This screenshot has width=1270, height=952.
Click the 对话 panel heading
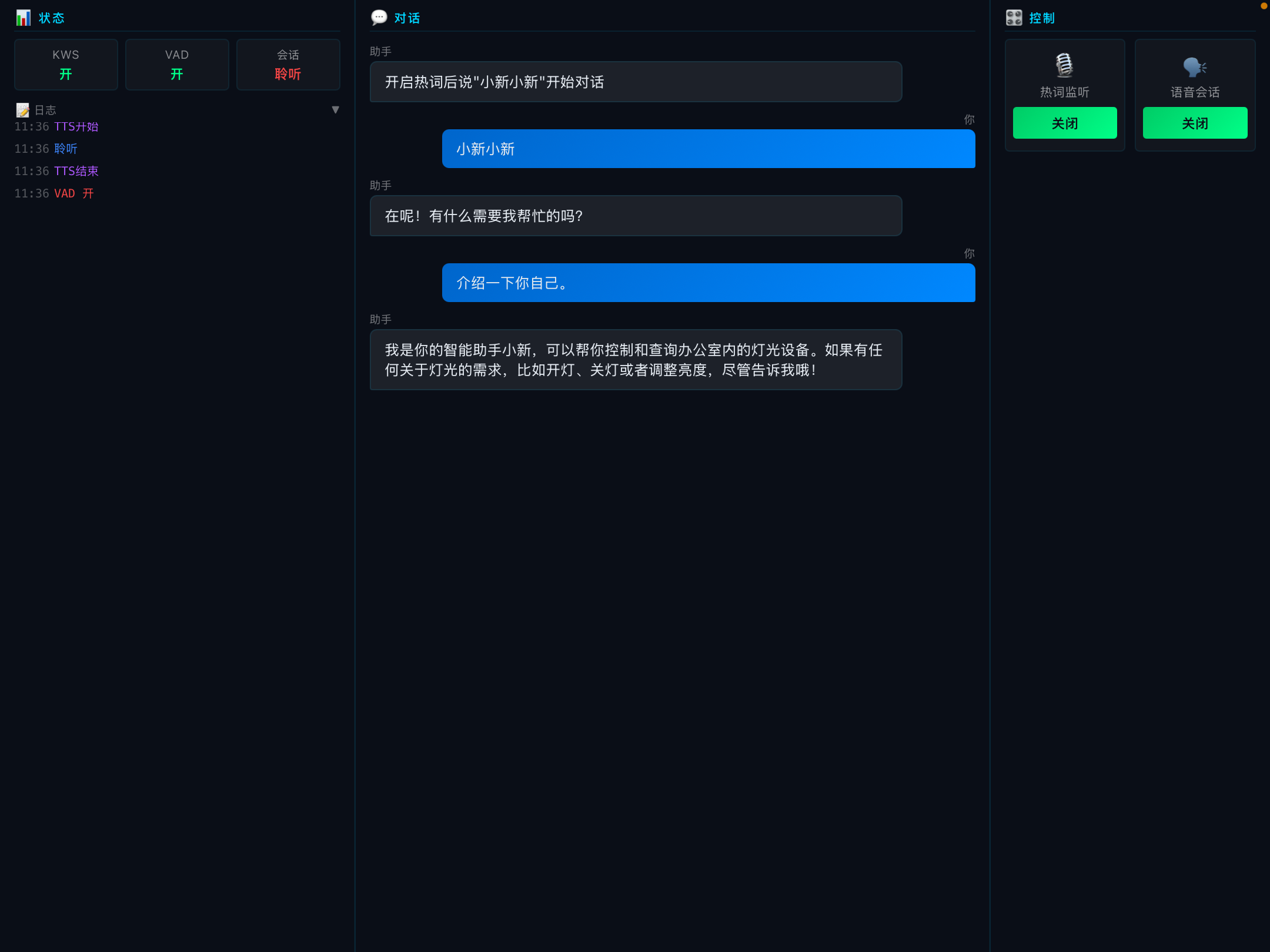[x=407, y=18]
